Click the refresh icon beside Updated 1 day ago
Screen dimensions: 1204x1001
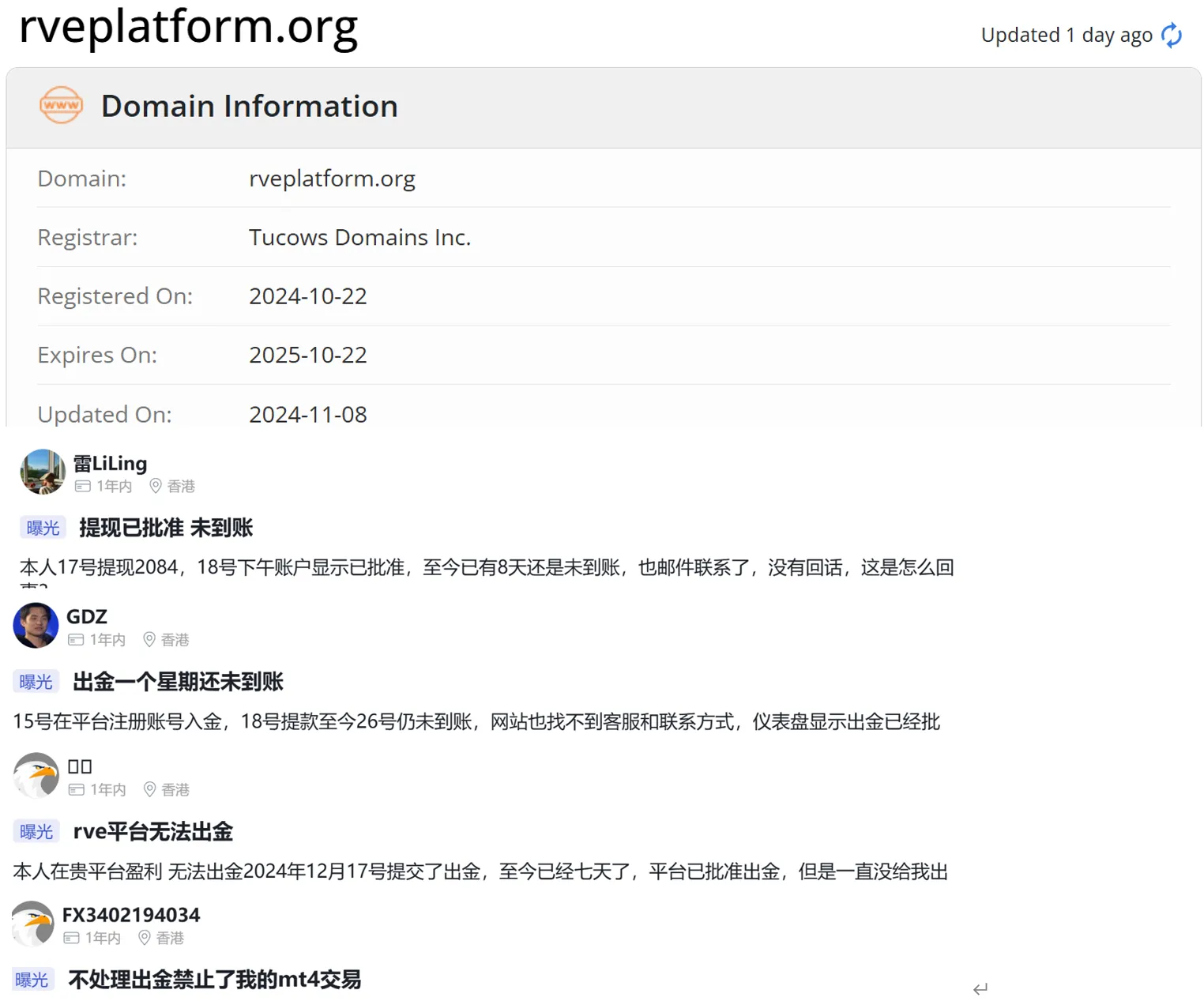[1172, 35]
